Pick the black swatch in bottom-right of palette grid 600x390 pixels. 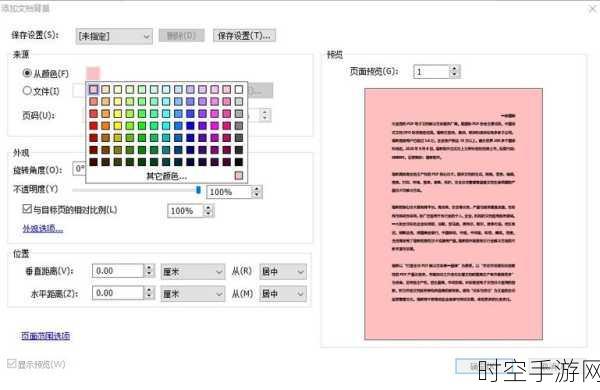click(239, 162)
